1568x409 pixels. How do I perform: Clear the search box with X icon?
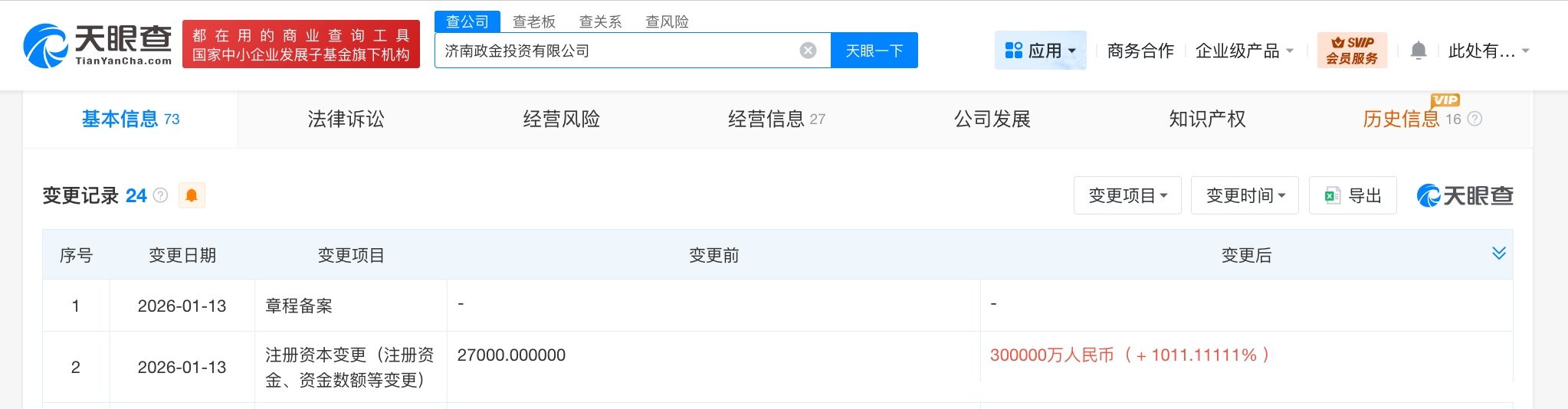point(808,51)
